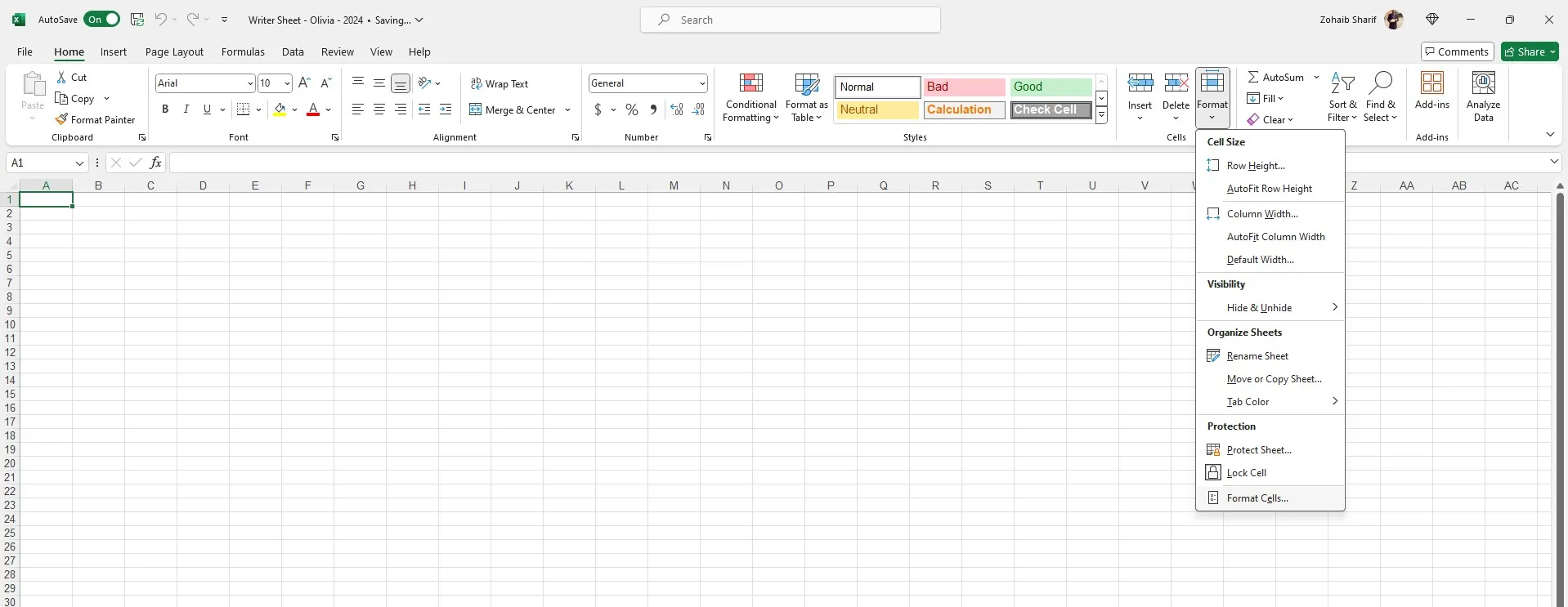
Task: Open the Insert ribbon tab
Action: (x=114, y=51)
